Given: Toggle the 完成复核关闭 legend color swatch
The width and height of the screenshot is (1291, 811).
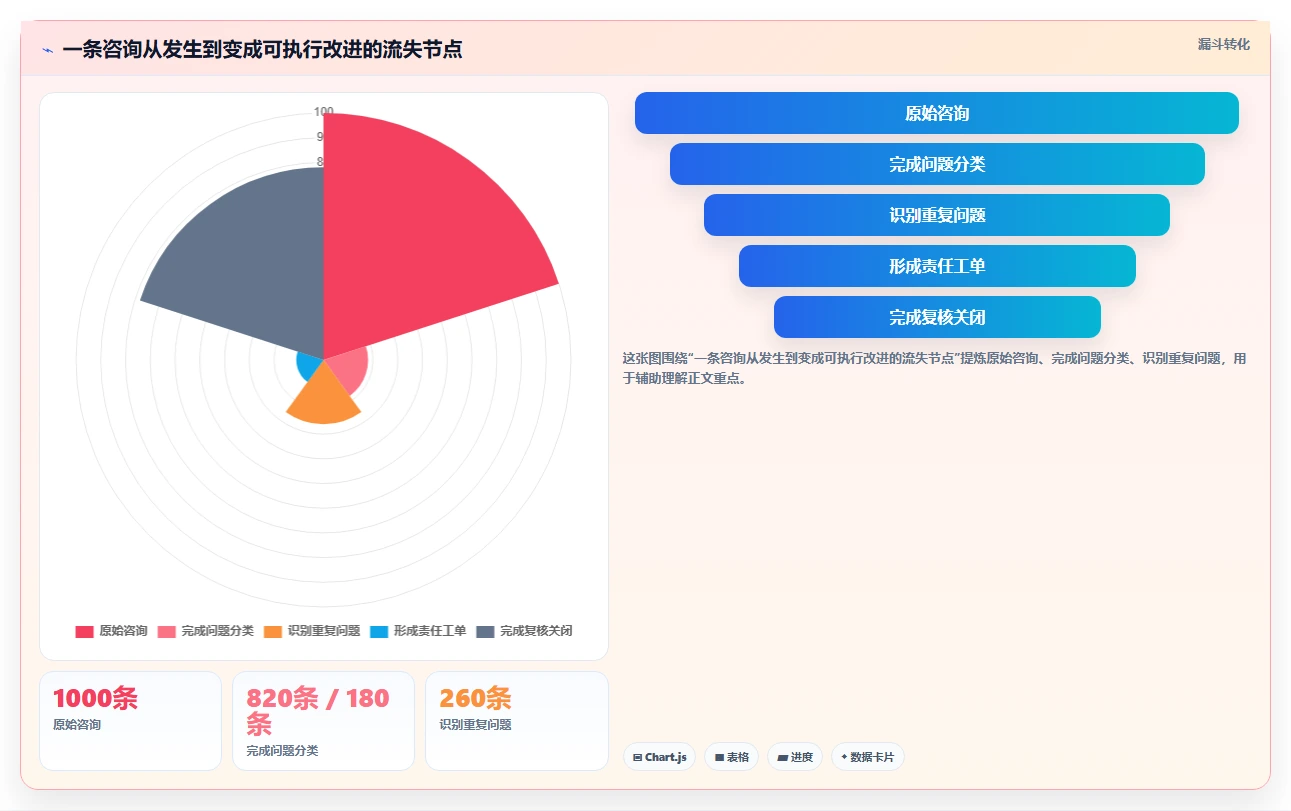Looking at the screenshot, I should [x=485, y=631].
